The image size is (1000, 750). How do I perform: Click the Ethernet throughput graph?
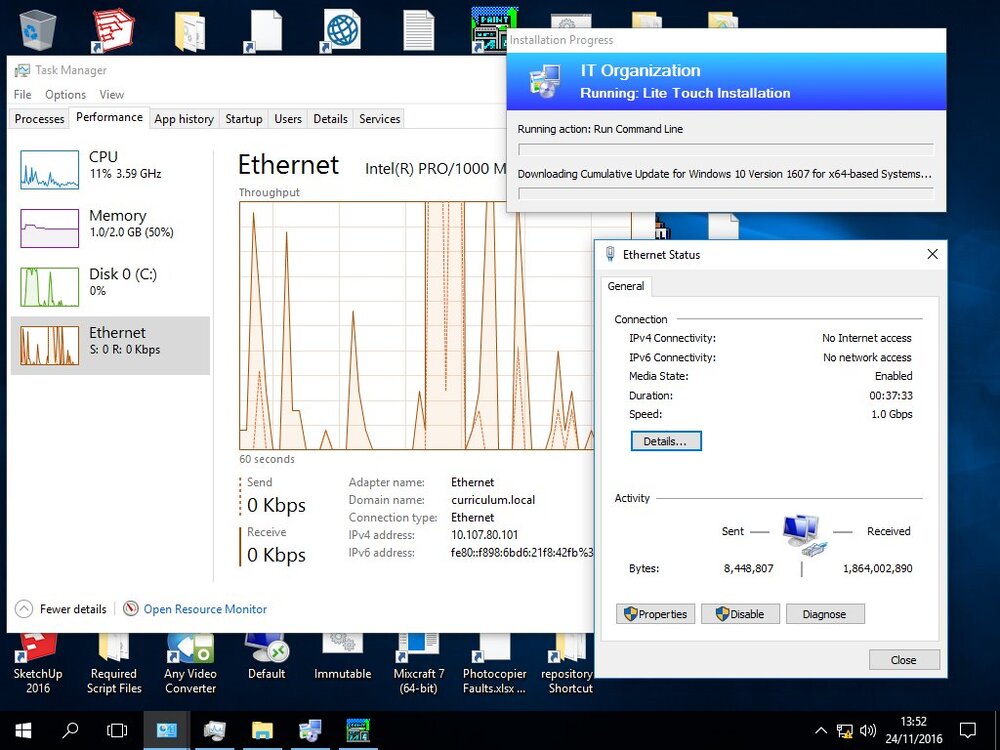click(x=416, y=326)
